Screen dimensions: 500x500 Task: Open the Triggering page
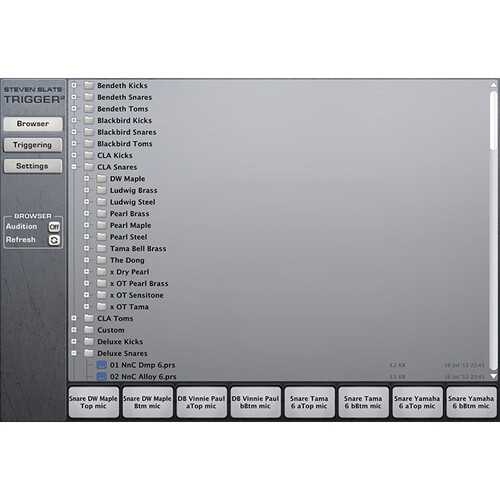click(x=33, y=145)
